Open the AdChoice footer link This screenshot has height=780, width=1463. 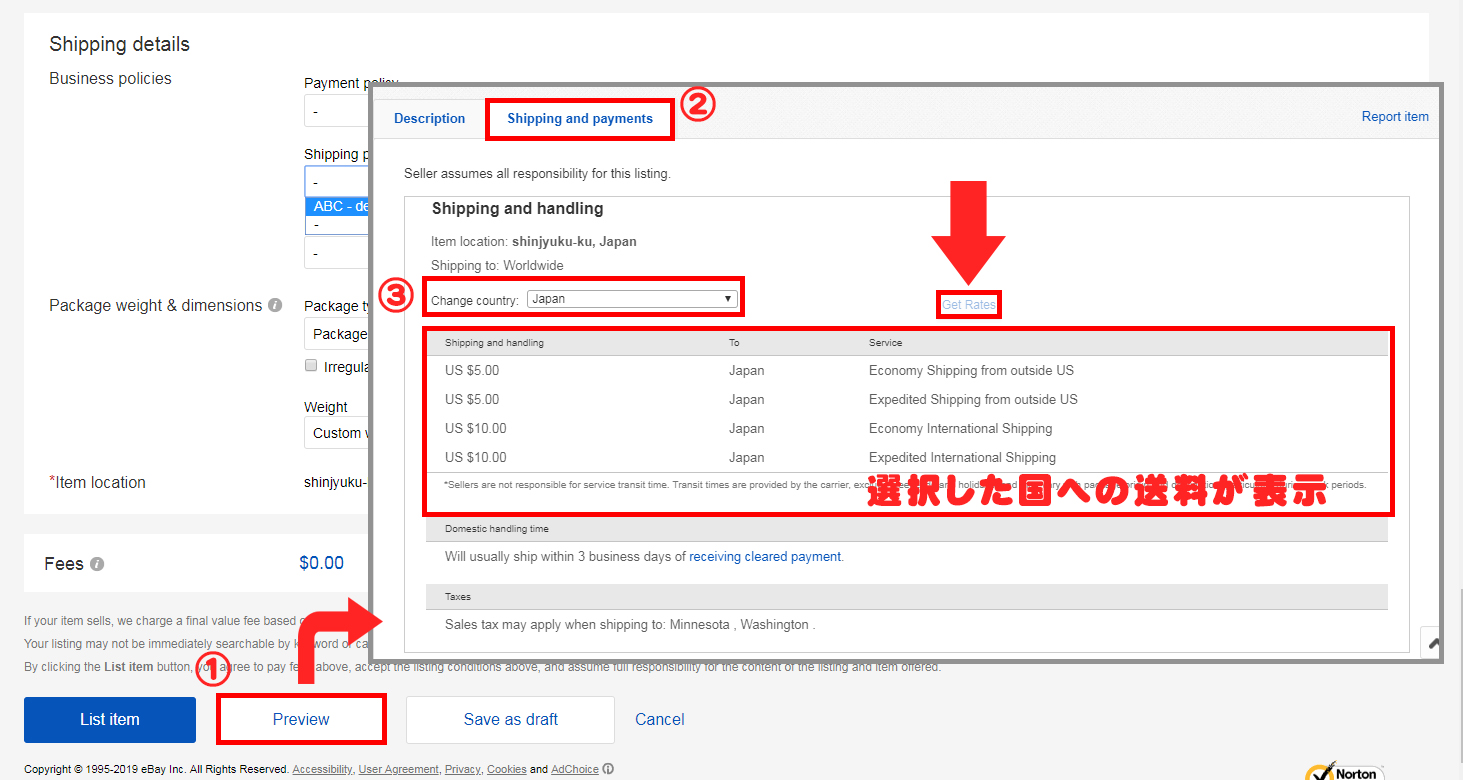[x=575, y=770]
